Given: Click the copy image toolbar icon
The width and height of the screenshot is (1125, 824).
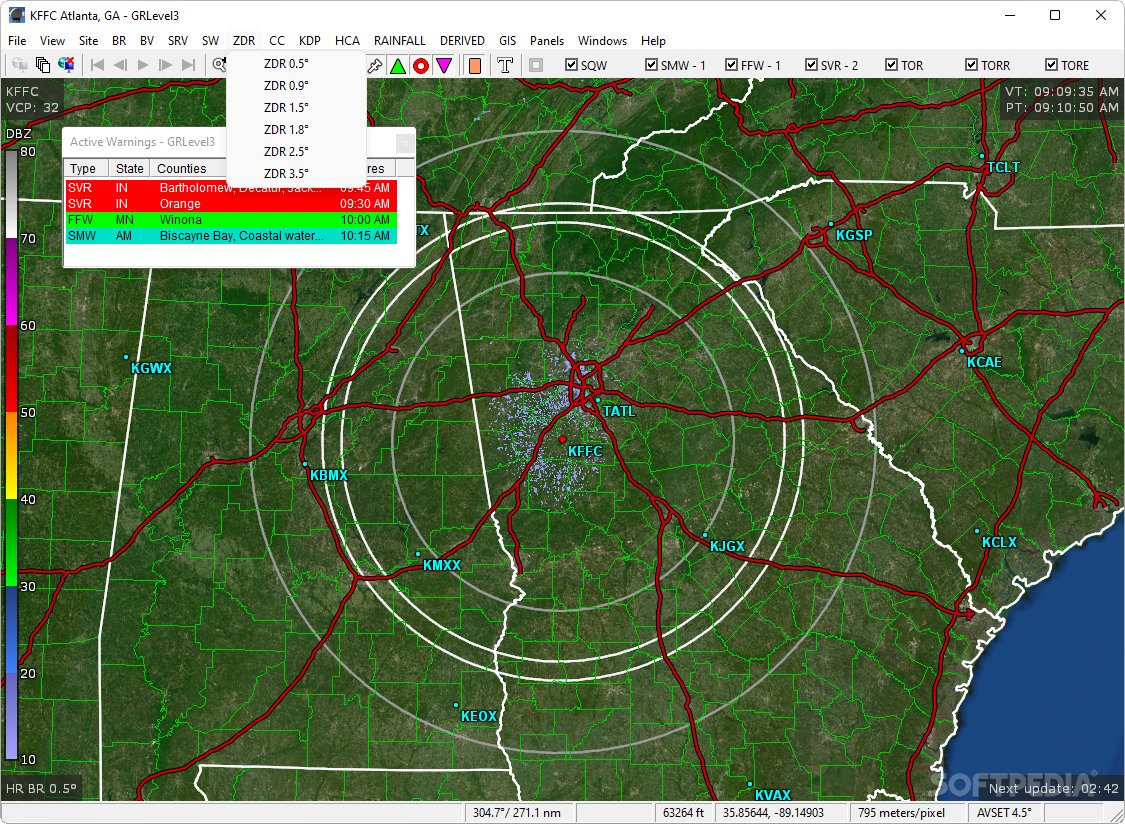Looking at the screenshot, I should coord(43,65).
